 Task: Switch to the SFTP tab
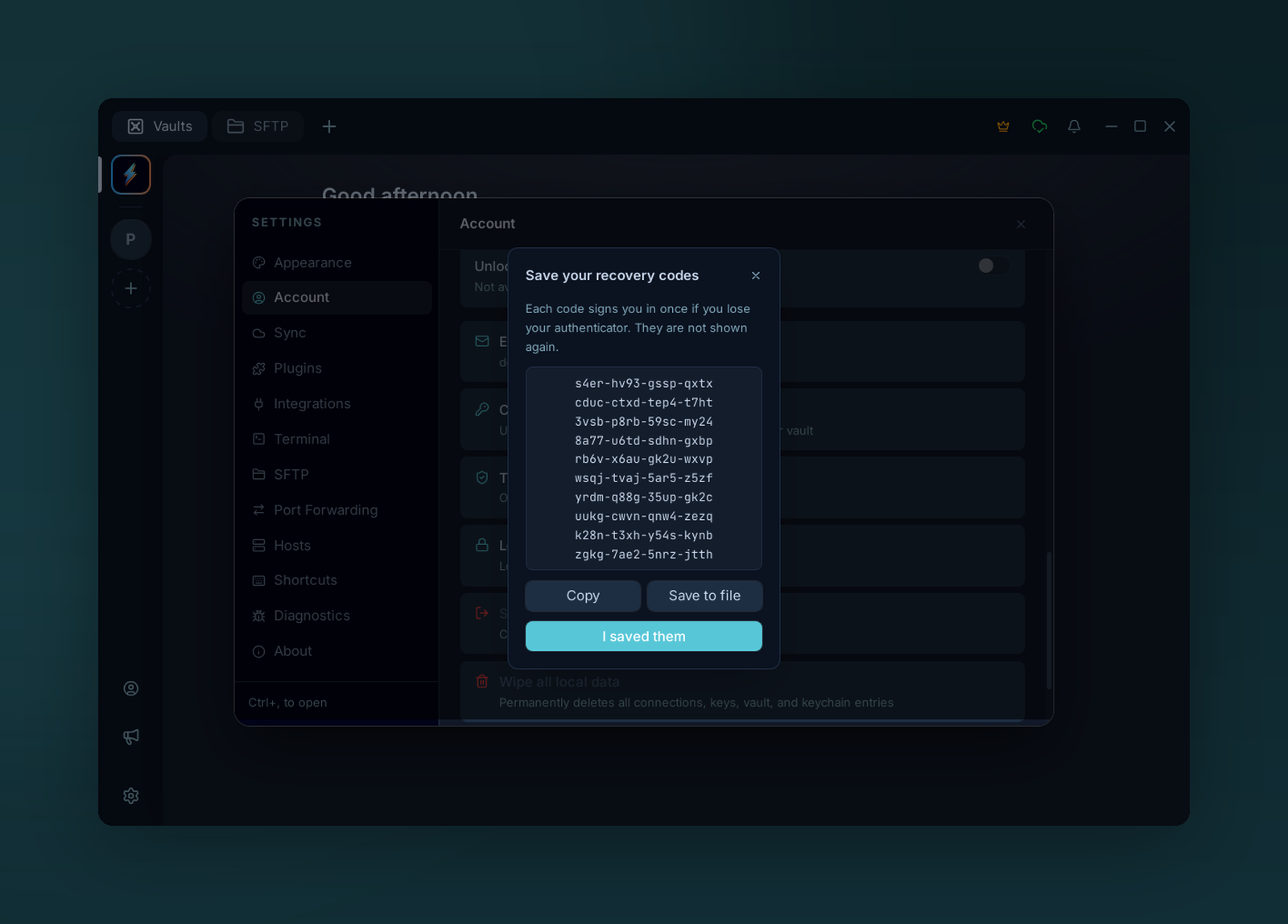pos(258,126)
